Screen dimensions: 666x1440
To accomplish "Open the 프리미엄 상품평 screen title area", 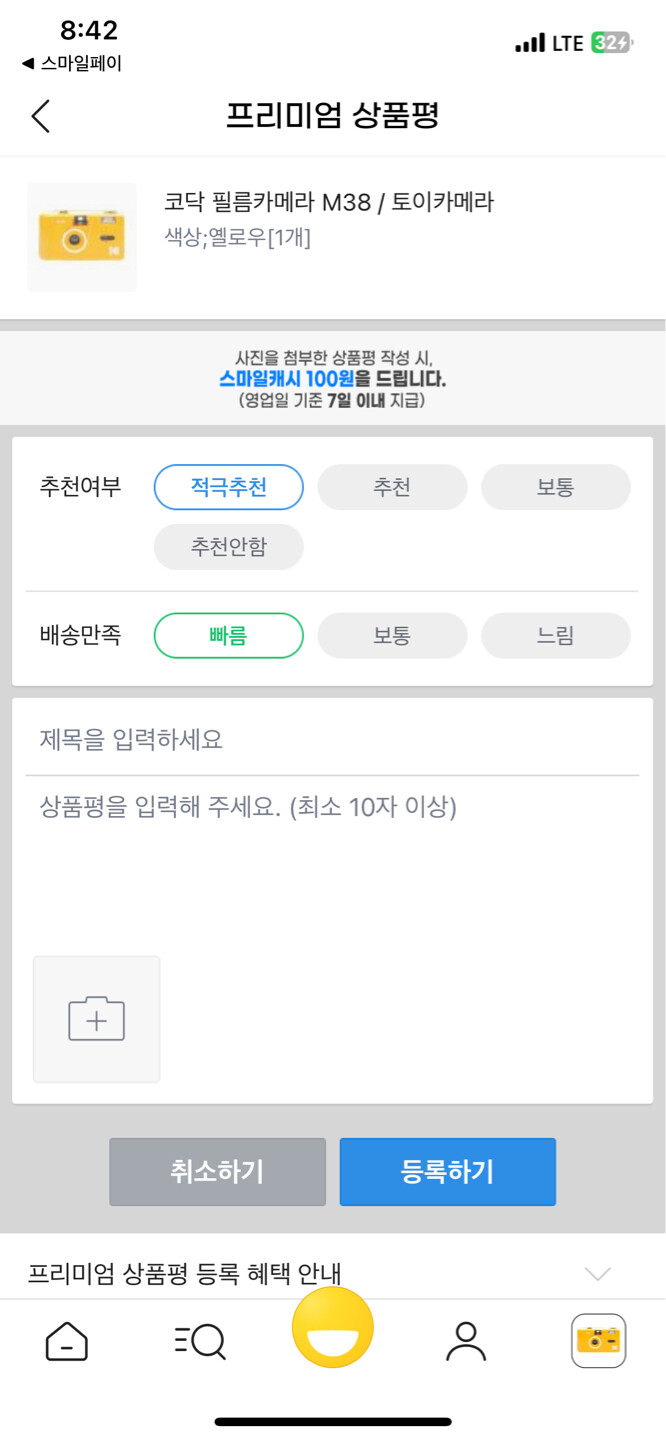I will [x=333, y=116].
